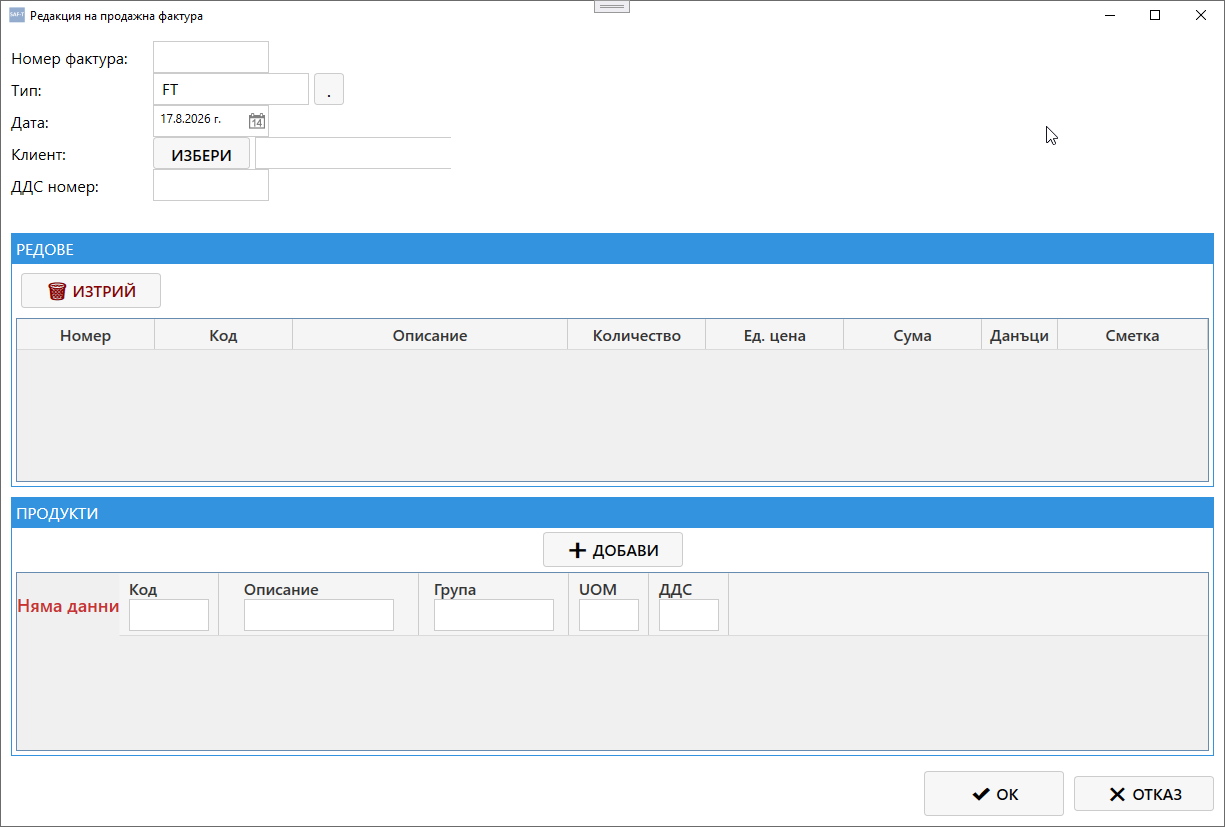Click the Няма данни label
The image size is (1225, 827).
(x=69, y=605)
